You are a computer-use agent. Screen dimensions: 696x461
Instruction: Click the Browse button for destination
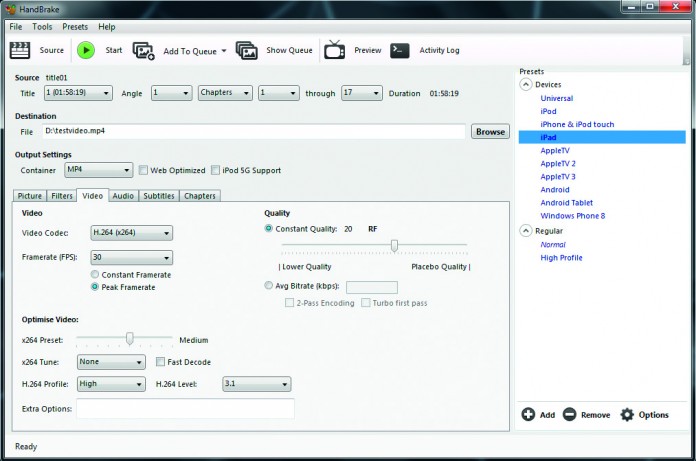(x=490, y=132)
